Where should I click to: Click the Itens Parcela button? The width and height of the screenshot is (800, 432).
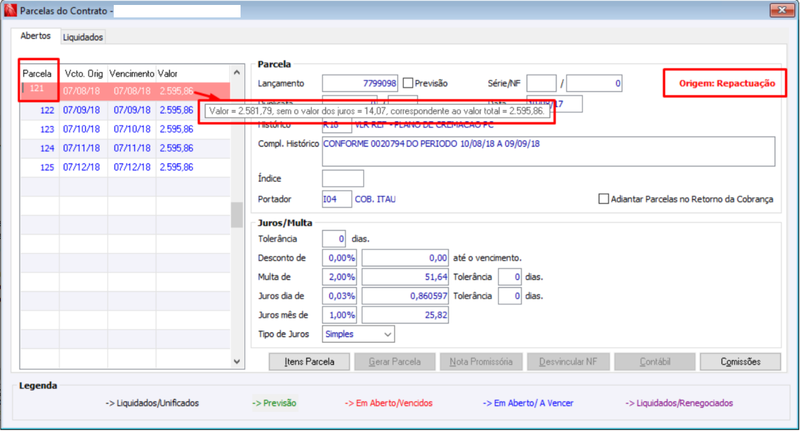(x=309, y=362)
